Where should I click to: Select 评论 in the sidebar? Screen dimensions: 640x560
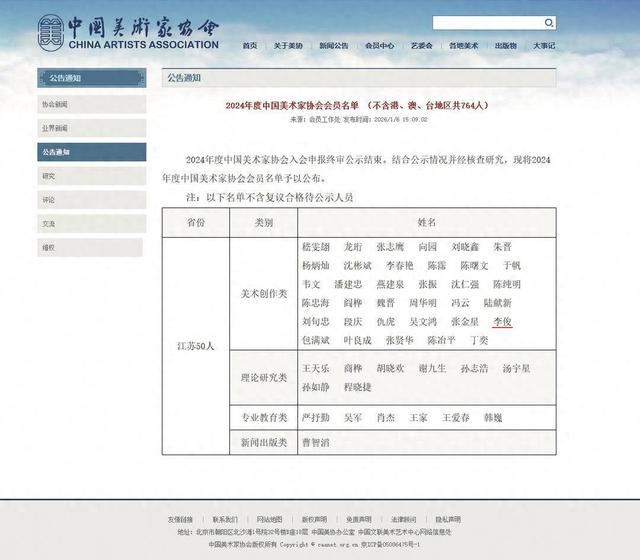coord(91,200)
